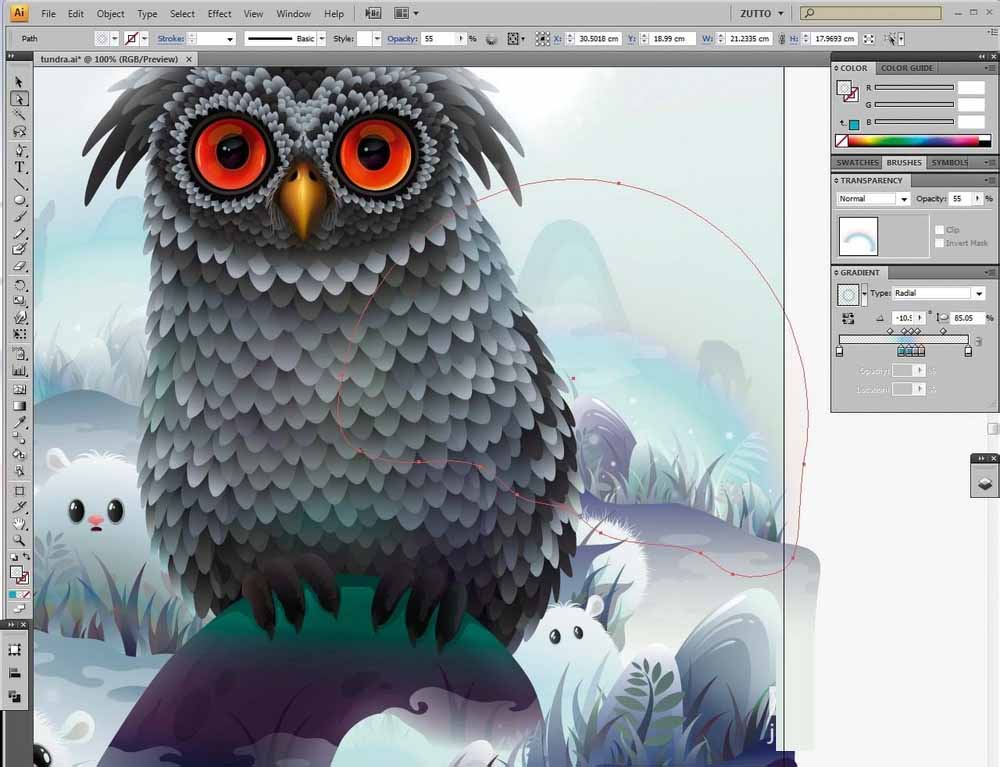
Task: Open the ZUTTO workspace switcher
Action: coord(761,13)
